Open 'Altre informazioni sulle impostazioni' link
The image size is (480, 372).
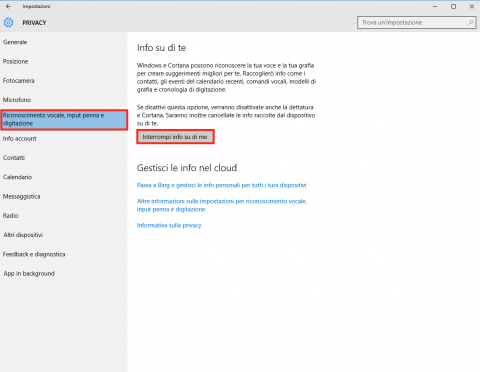coord(222,205)
